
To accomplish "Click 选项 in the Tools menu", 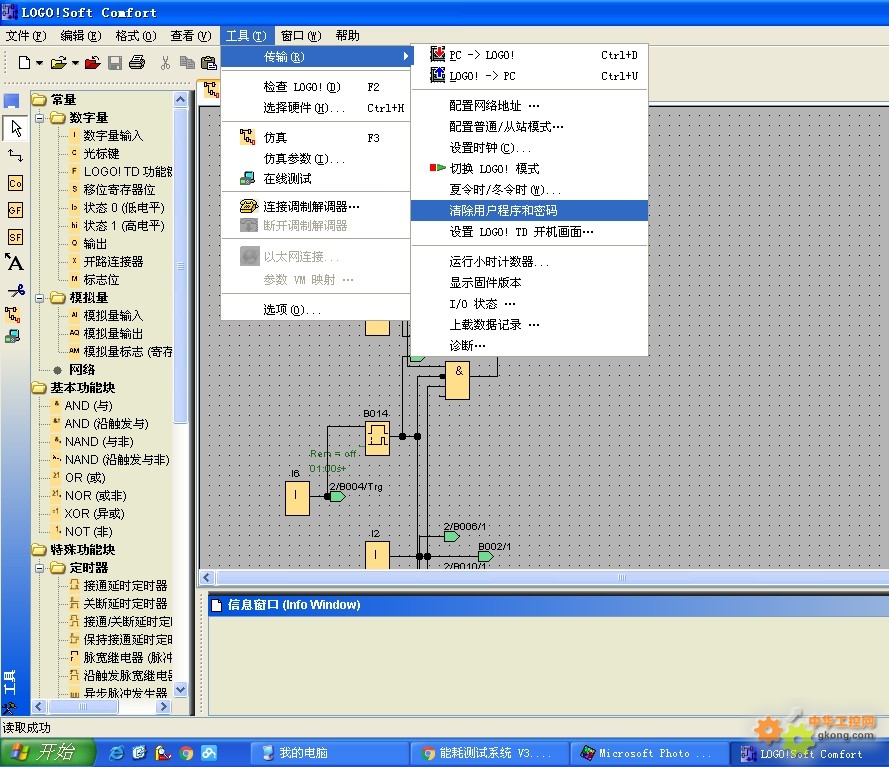I will click(316, 310).
